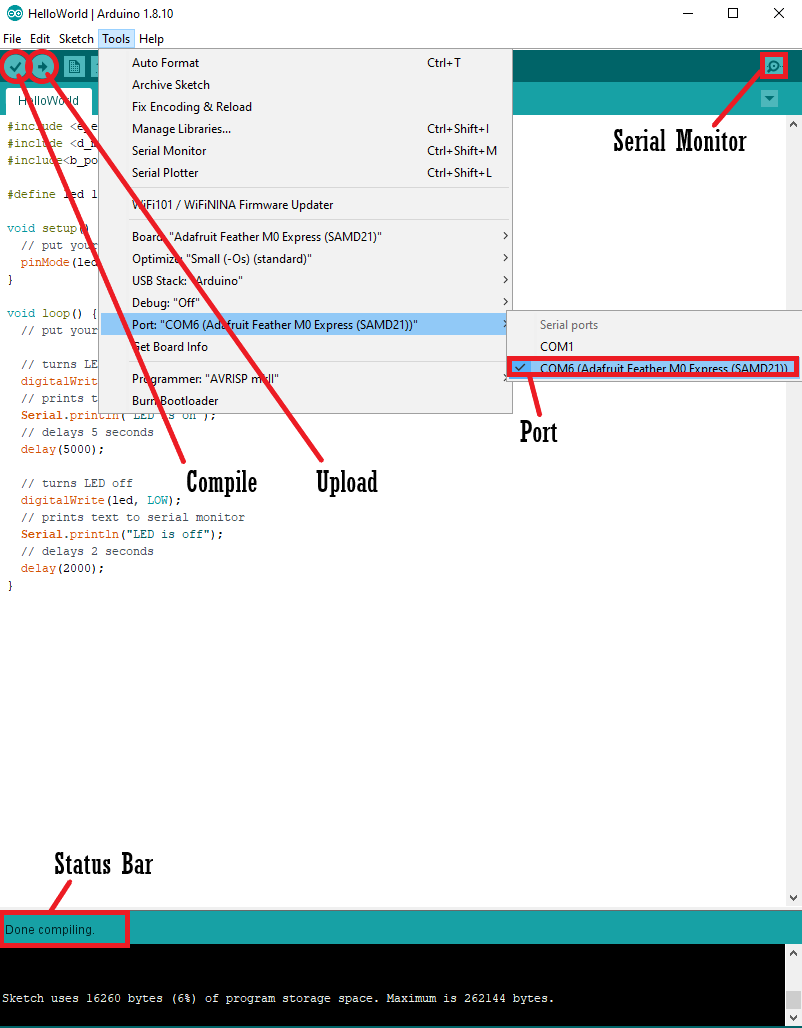Click Burn Bootloader
Viewport: 802px width, 1028px height.
point(175,401)
